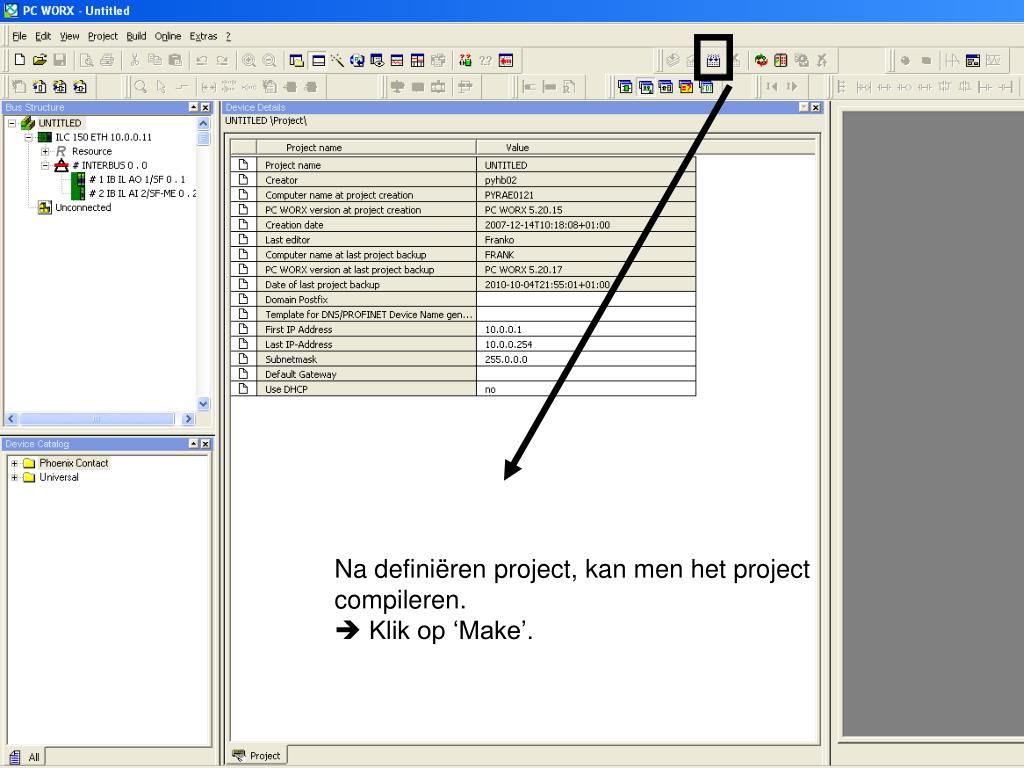Click the watch window icon near far right
Image resolution: width=1024 pixels, height=768 pixels.
[x=972, y=60]
